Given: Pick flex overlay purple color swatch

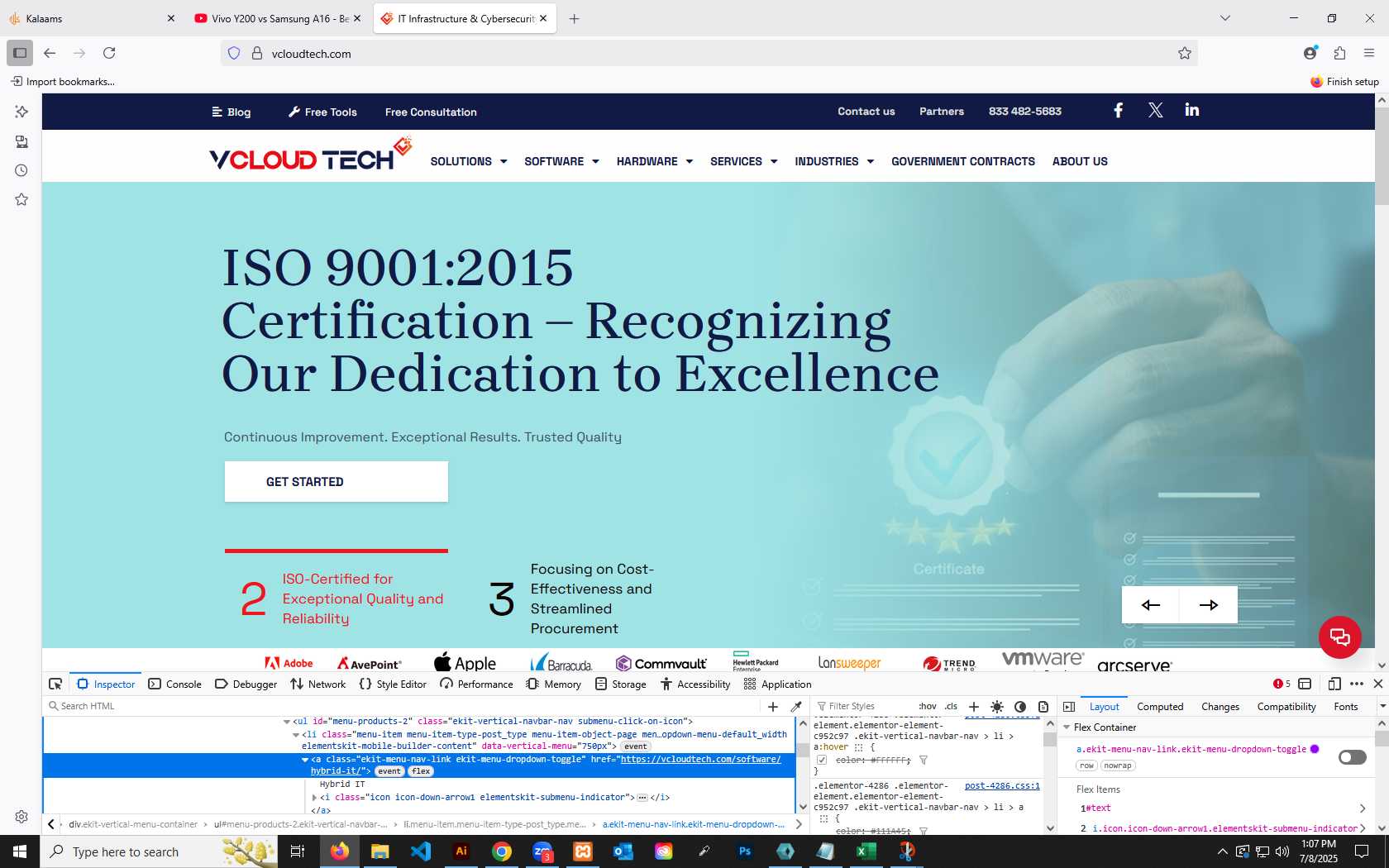Looking at the screenshot, I should (1315, 749).
